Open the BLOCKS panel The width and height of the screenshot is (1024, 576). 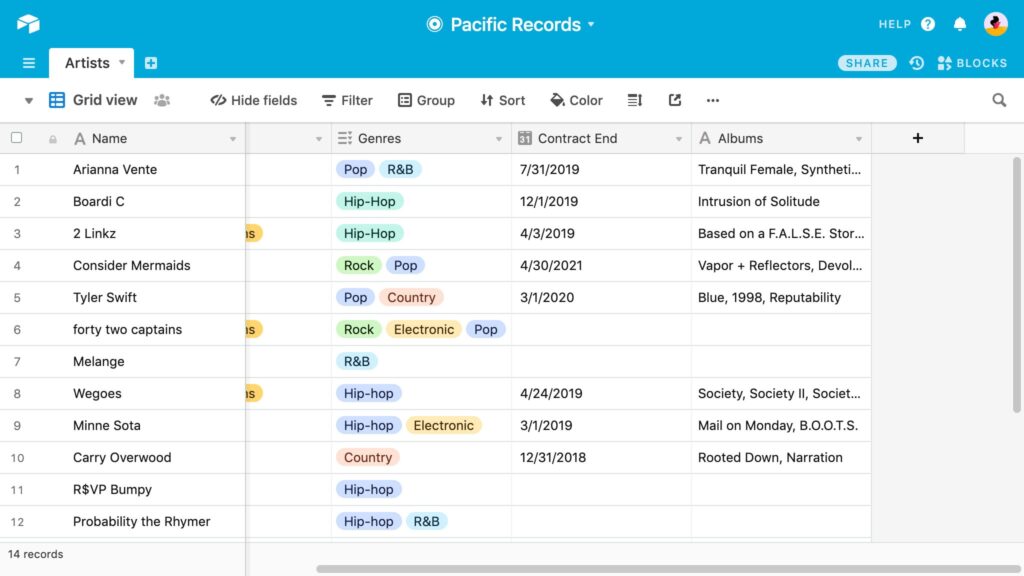pos(971,62)
